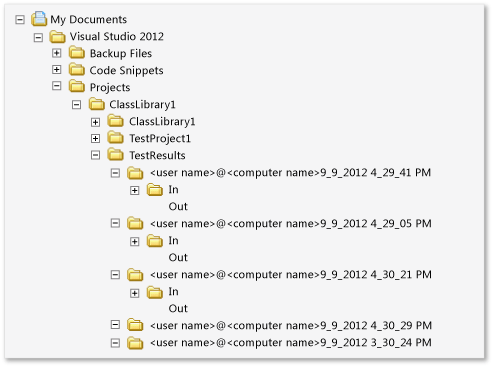The height and width of the screenshot is (367, 493).
Task: Select the Out item under 4_30_21 PM
Action: pyautogui.click(x=178, y=309)
